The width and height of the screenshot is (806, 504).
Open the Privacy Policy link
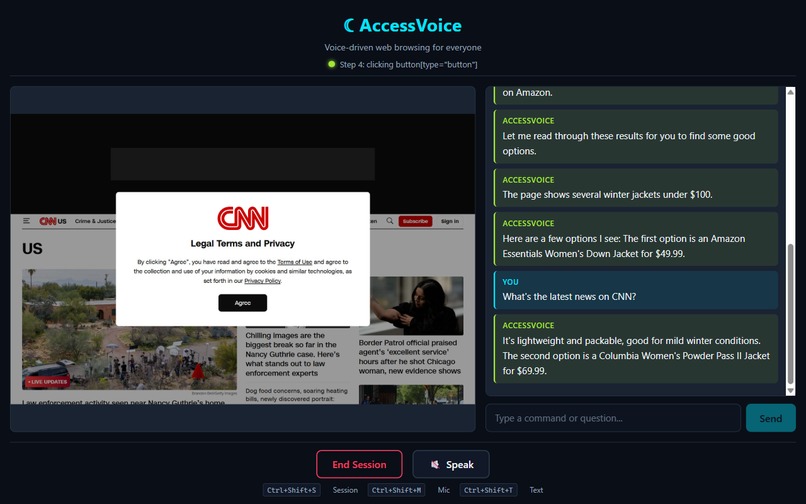click(x=263, y=281)
